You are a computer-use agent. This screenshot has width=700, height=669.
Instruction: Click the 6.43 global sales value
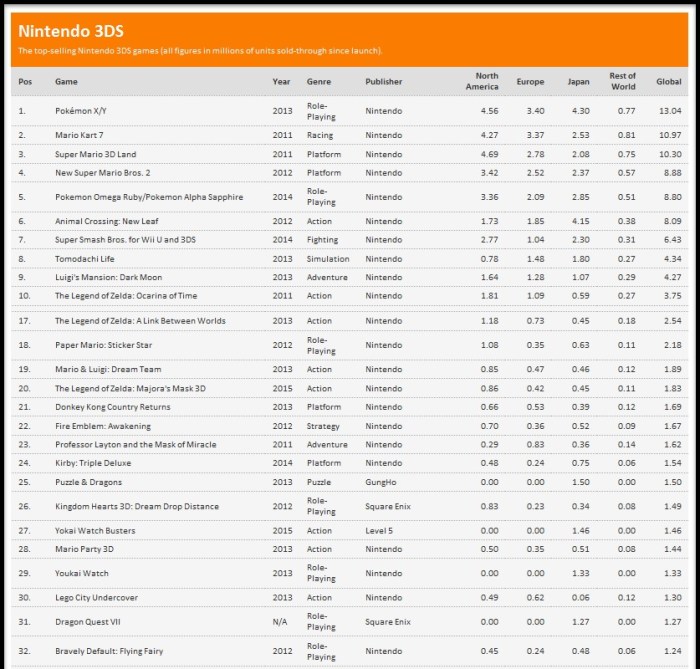[x=672, y=240]
